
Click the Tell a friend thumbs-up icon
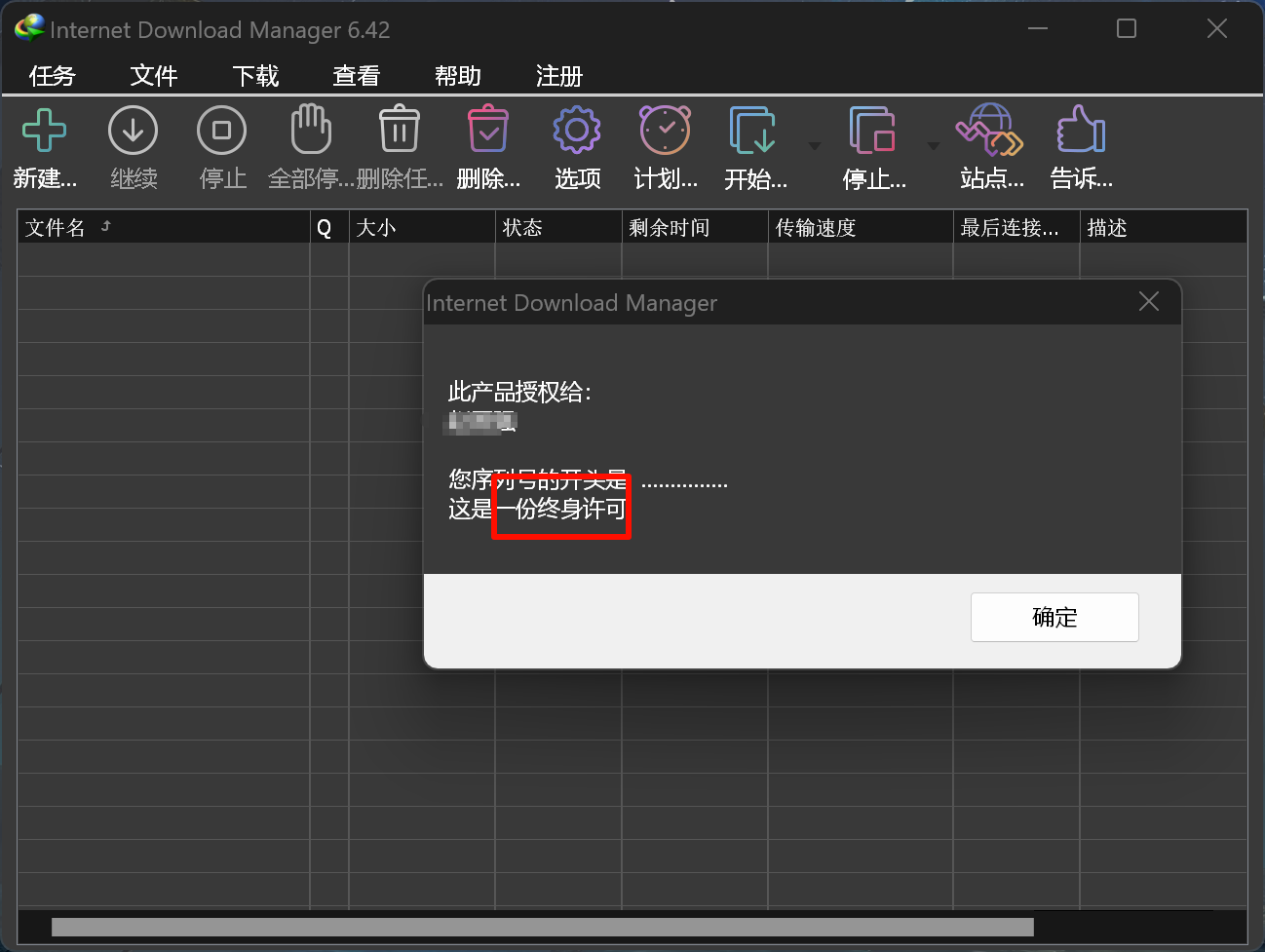pyautogui.click(x=1081, y=130)
